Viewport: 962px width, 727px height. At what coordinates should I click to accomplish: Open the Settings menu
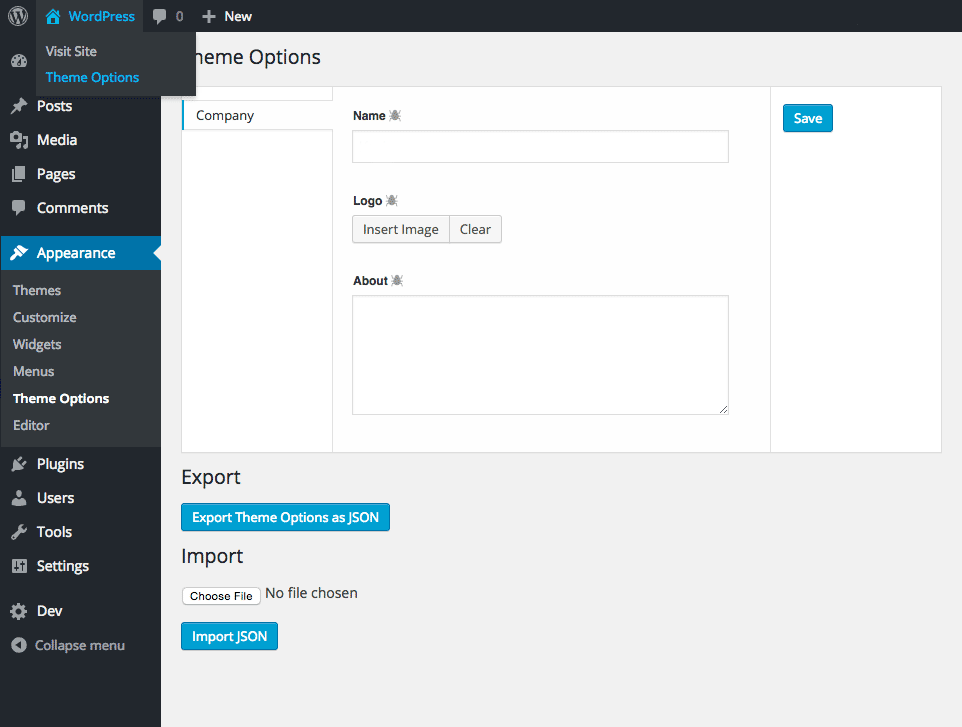(x=80, y=566)
